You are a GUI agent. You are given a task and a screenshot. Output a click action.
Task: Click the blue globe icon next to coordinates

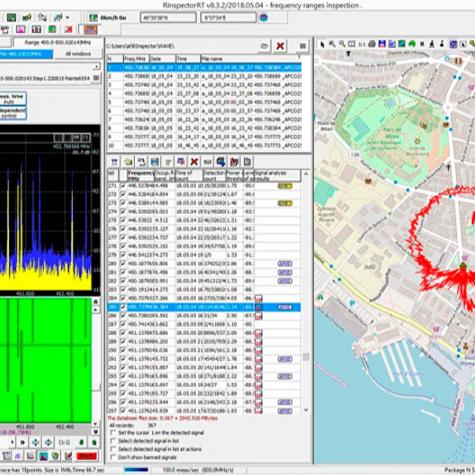click(264, 17)
